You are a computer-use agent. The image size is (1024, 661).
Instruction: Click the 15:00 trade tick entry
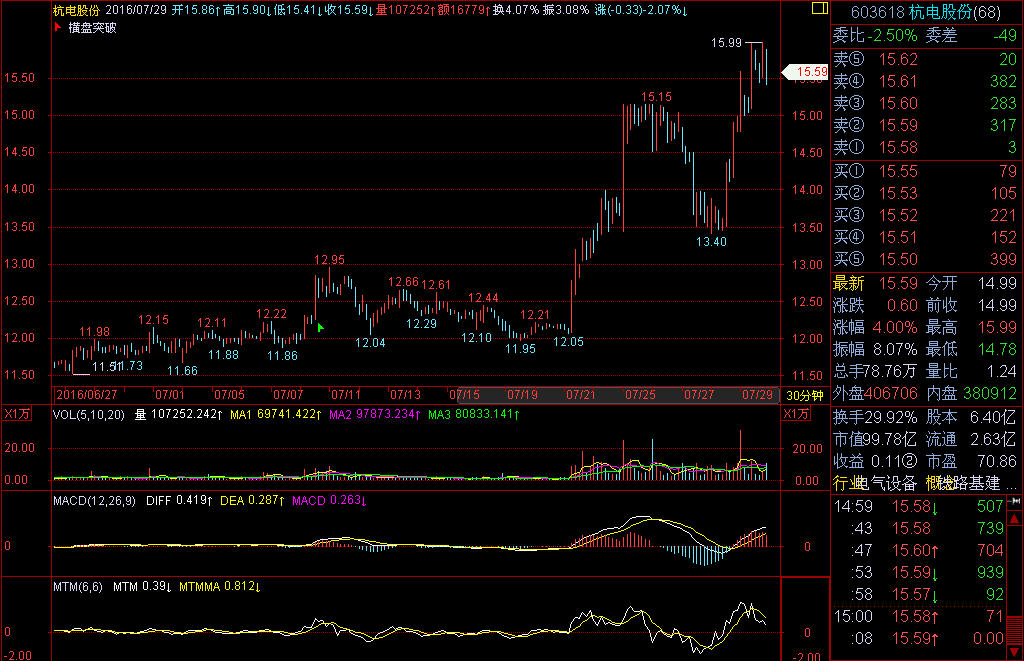point(925,616)
